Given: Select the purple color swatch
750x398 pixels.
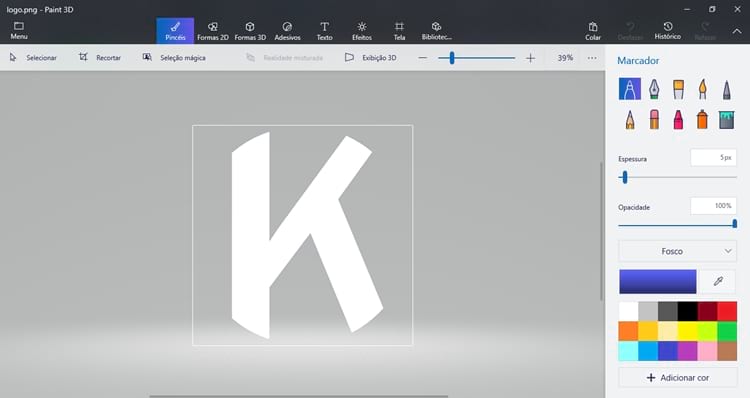Looking at the screenshot, I should tap(687, 351).
